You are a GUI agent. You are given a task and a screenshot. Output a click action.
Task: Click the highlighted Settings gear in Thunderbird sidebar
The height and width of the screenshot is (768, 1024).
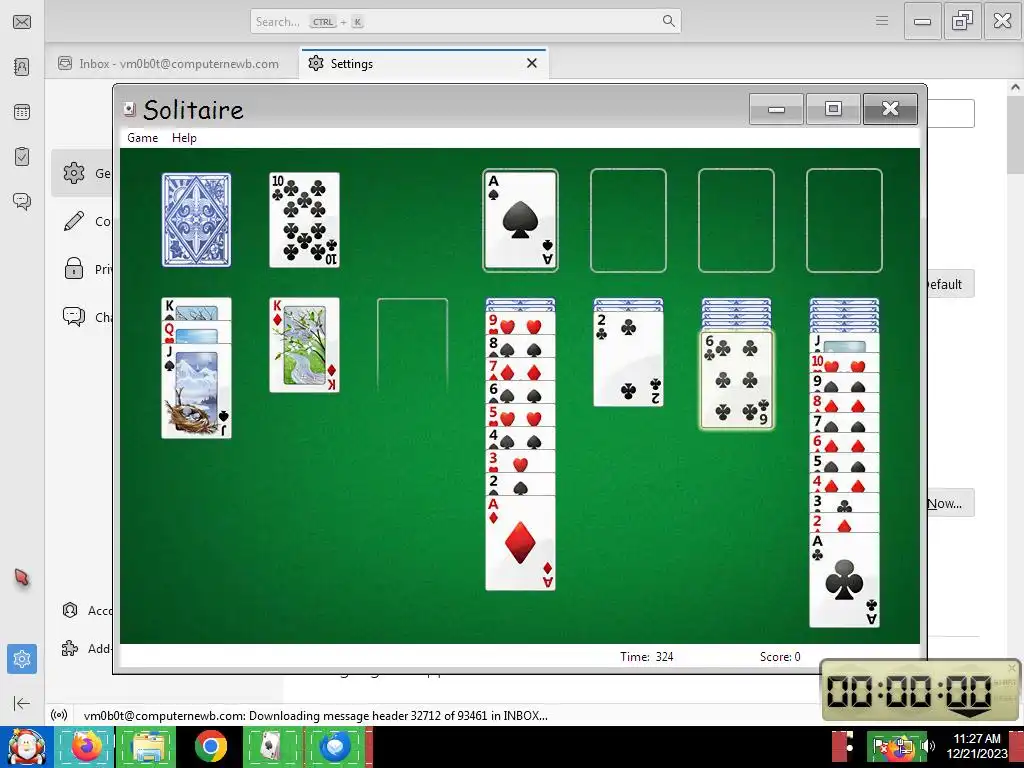(x=22, y=658)
